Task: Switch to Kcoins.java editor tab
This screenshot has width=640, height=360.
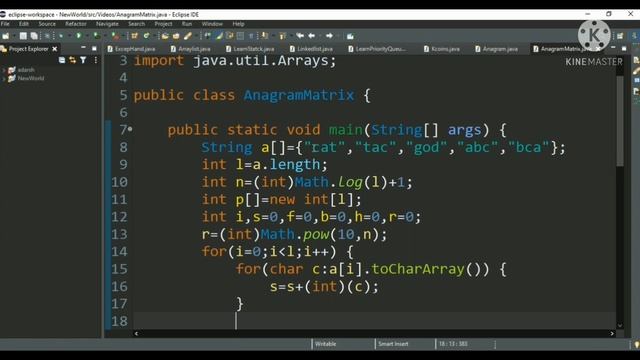Action: 442,49
